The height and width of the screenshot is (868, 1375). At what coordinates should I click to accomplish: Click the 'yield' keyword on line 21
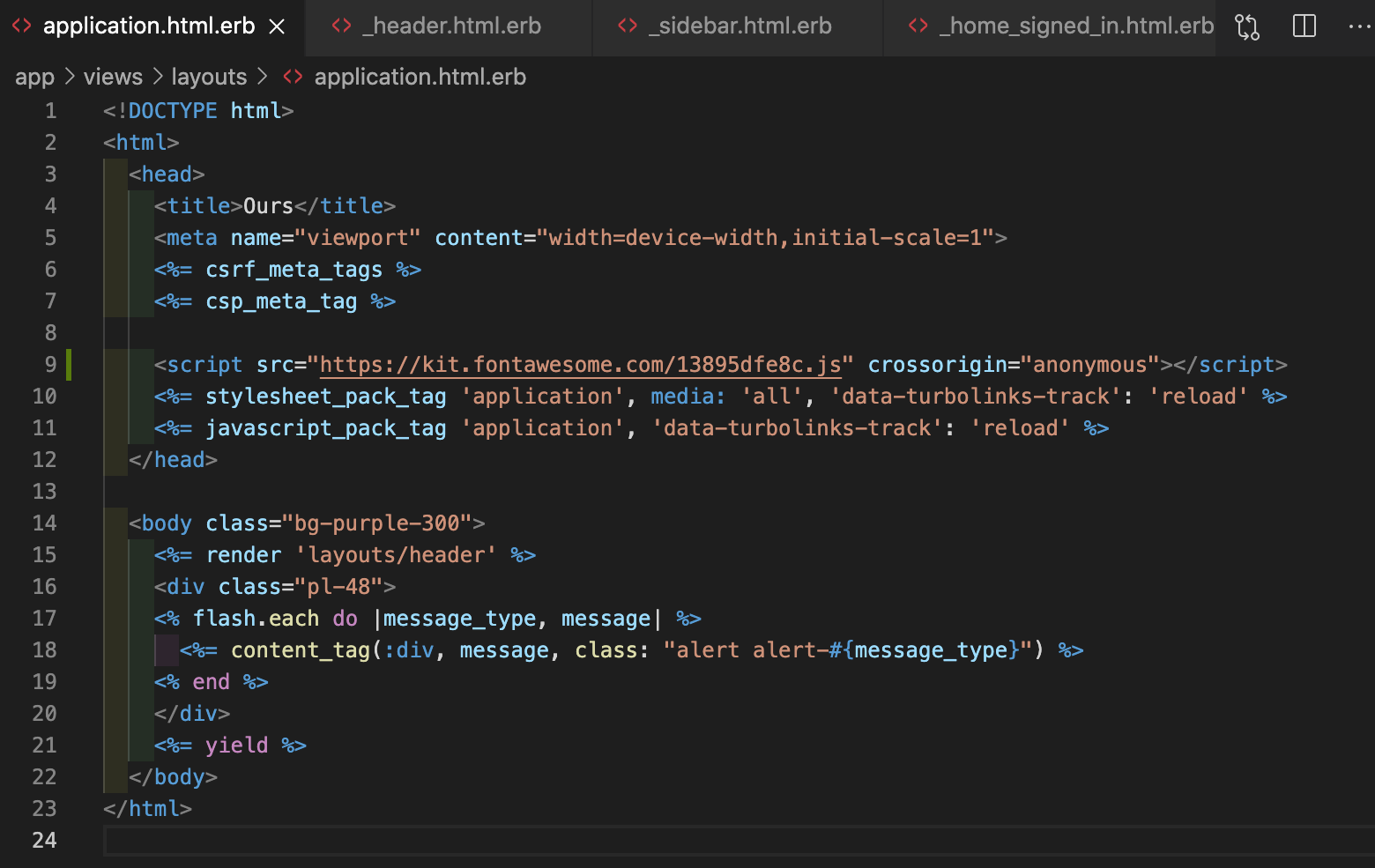pos(236,746)
